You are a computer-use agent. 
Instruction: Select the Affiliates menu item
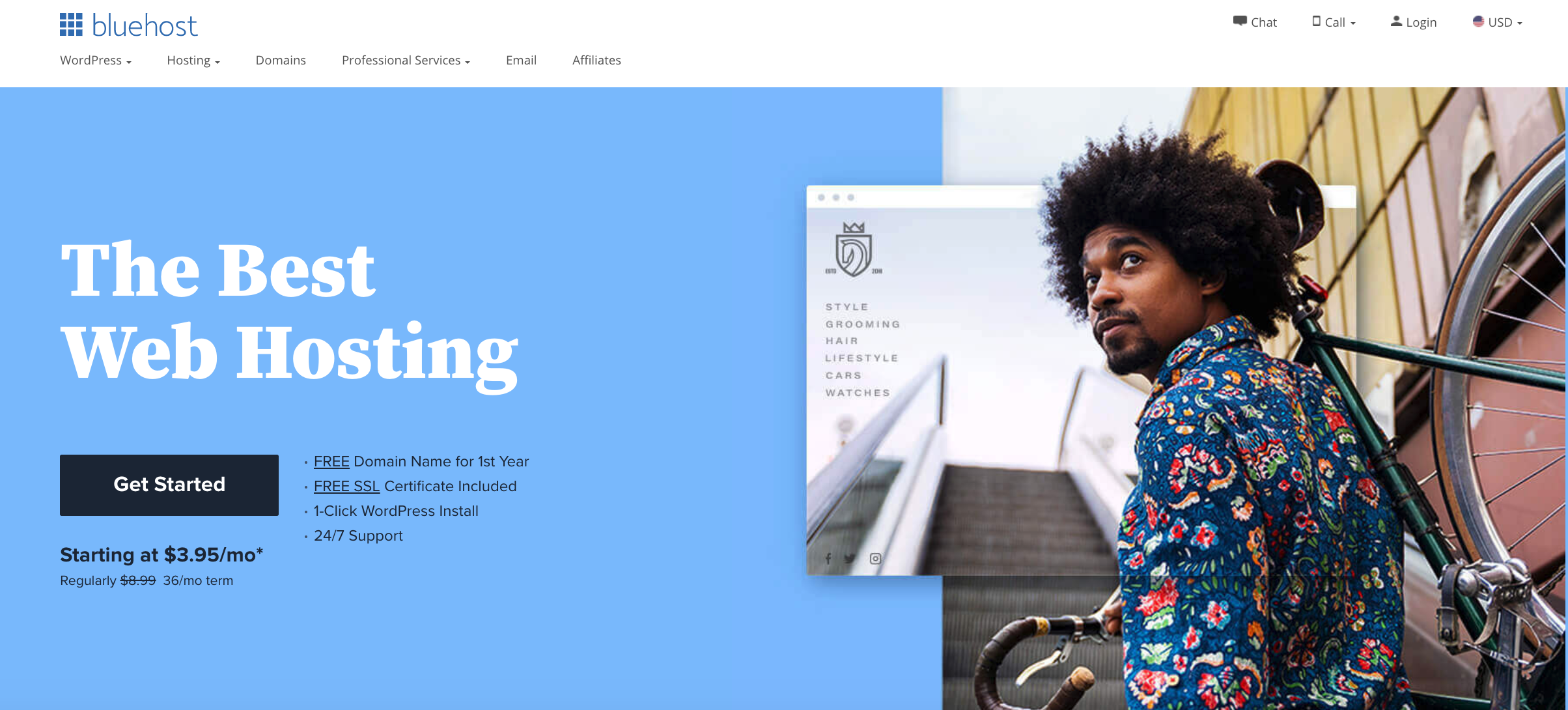[x=596, y=60]
